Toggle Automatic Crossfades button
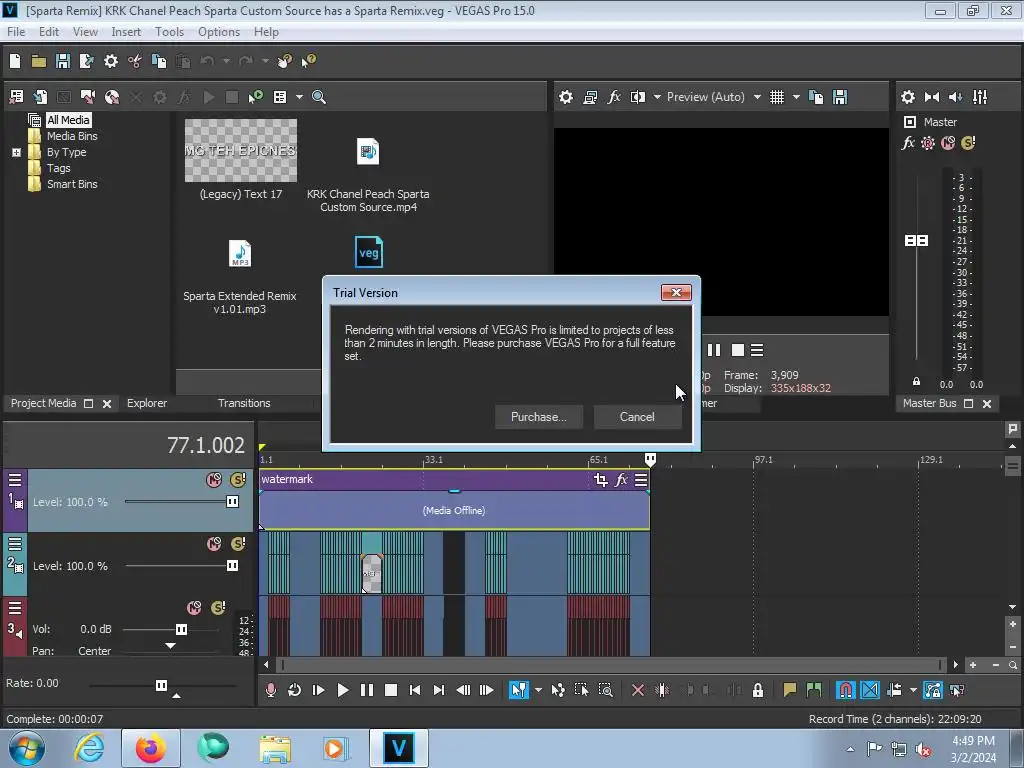The width and height of the screenshot is (1024, 768). pyautogui.click(x=870, y=690)
